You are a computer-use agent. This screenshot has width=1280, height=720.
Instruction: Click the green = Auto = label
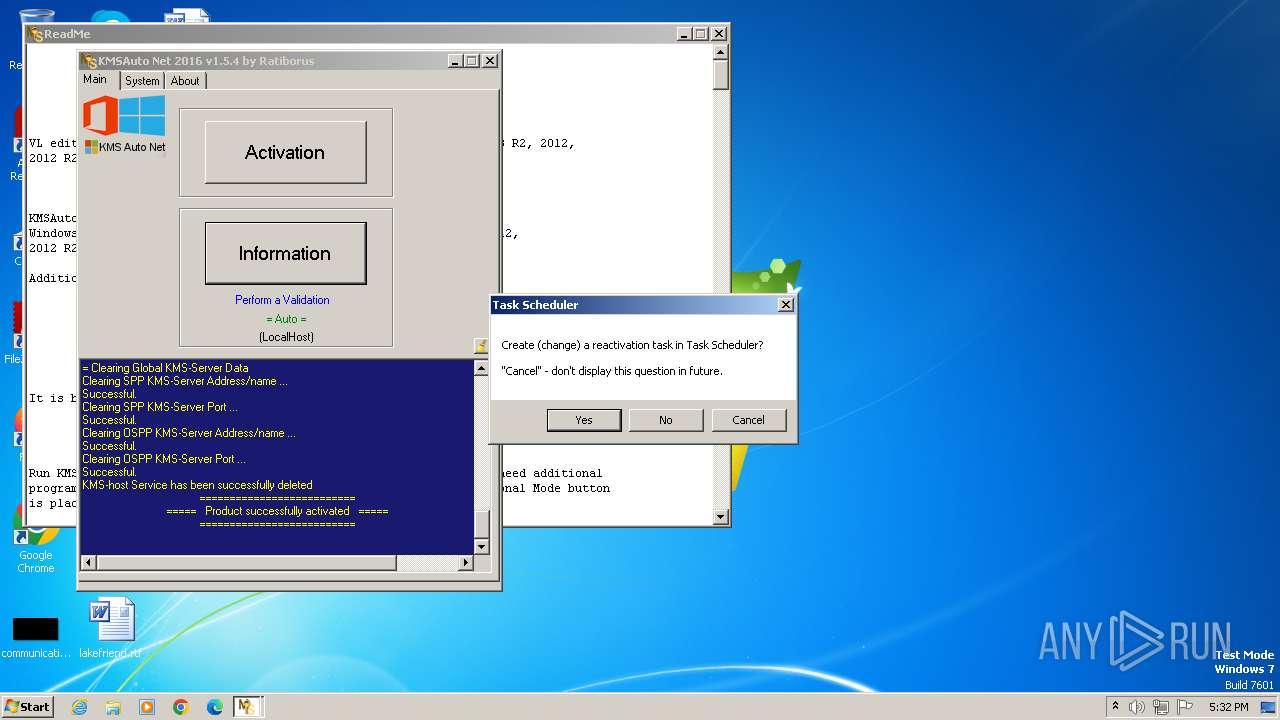coord(286,319)
